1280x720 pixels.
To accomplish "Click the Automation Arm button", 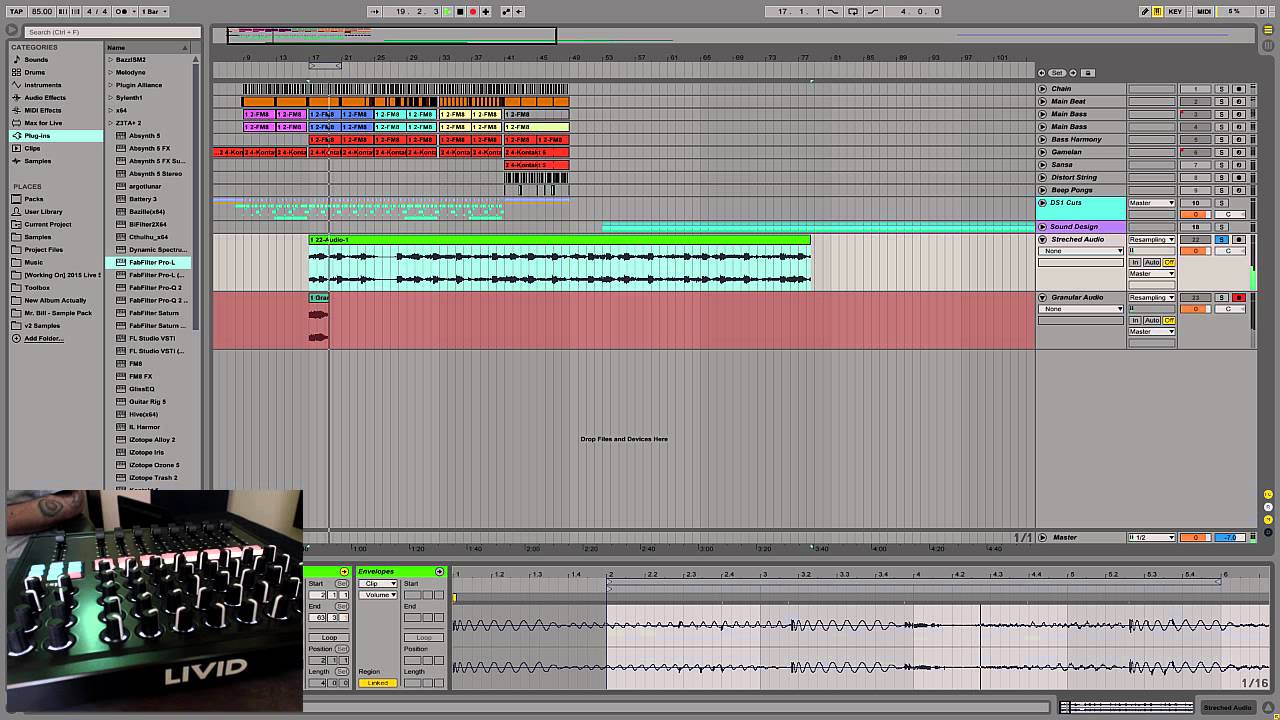I will 506,11.
